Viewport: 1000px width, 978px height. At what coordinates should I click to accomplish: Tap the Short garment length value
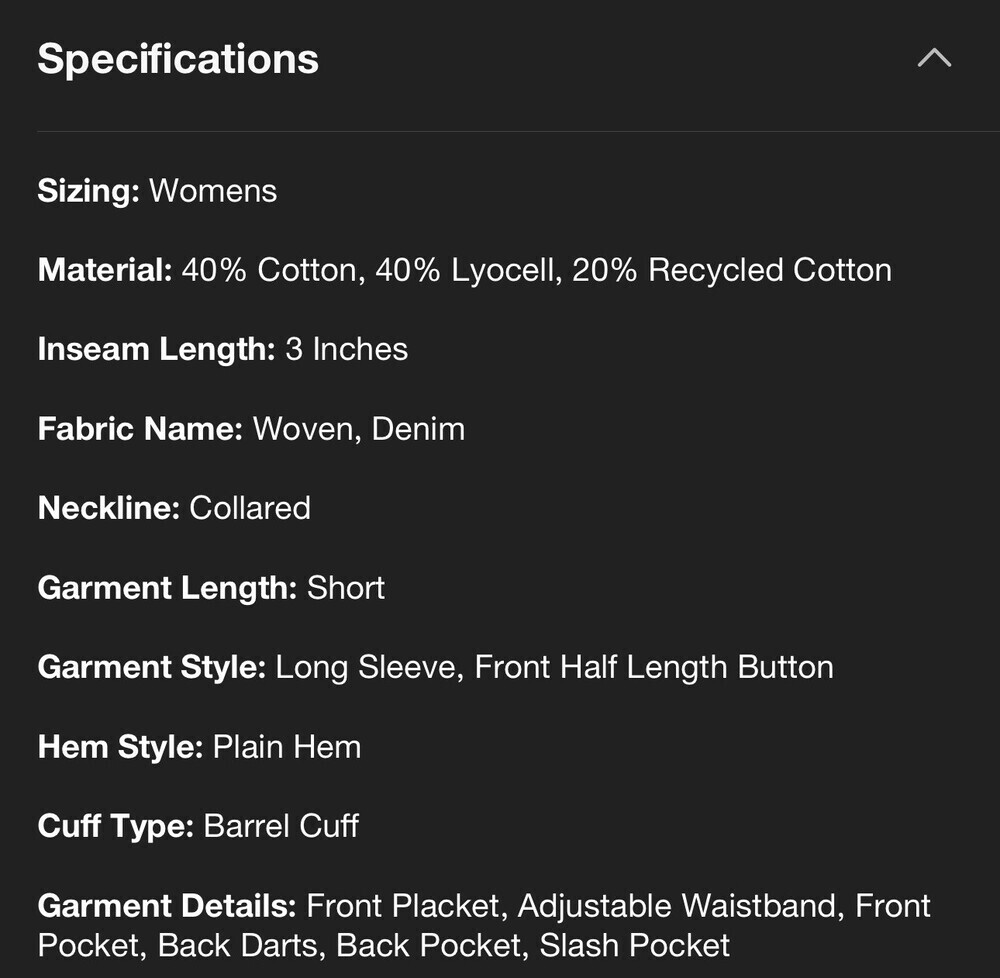[346, 587]
